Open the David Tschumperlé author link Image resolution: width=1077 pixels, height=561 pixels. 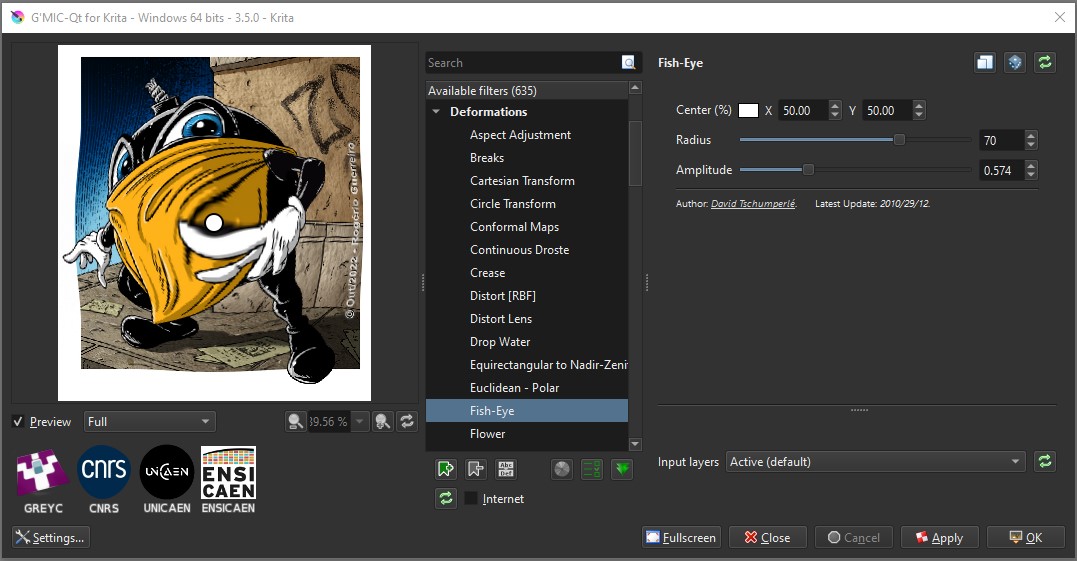point(753,204)
